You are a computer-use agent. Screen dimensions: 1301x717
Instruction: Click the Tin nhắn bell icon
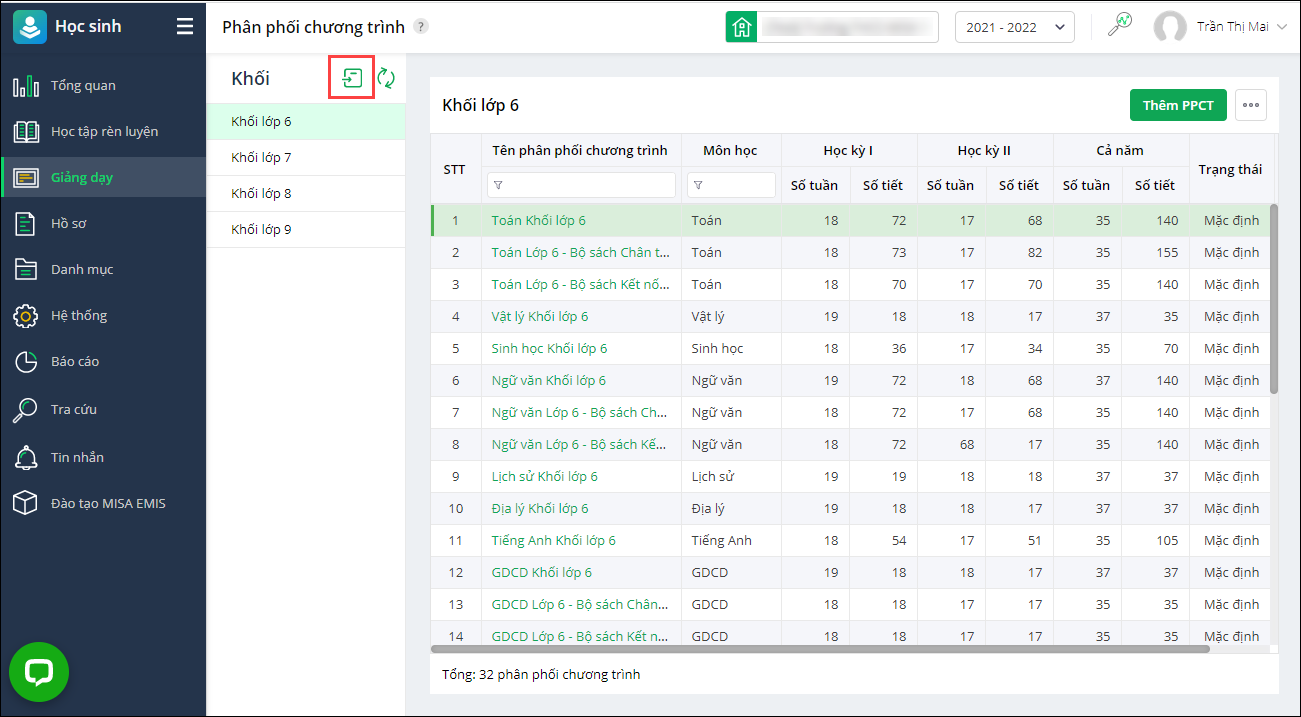[26, 457]
